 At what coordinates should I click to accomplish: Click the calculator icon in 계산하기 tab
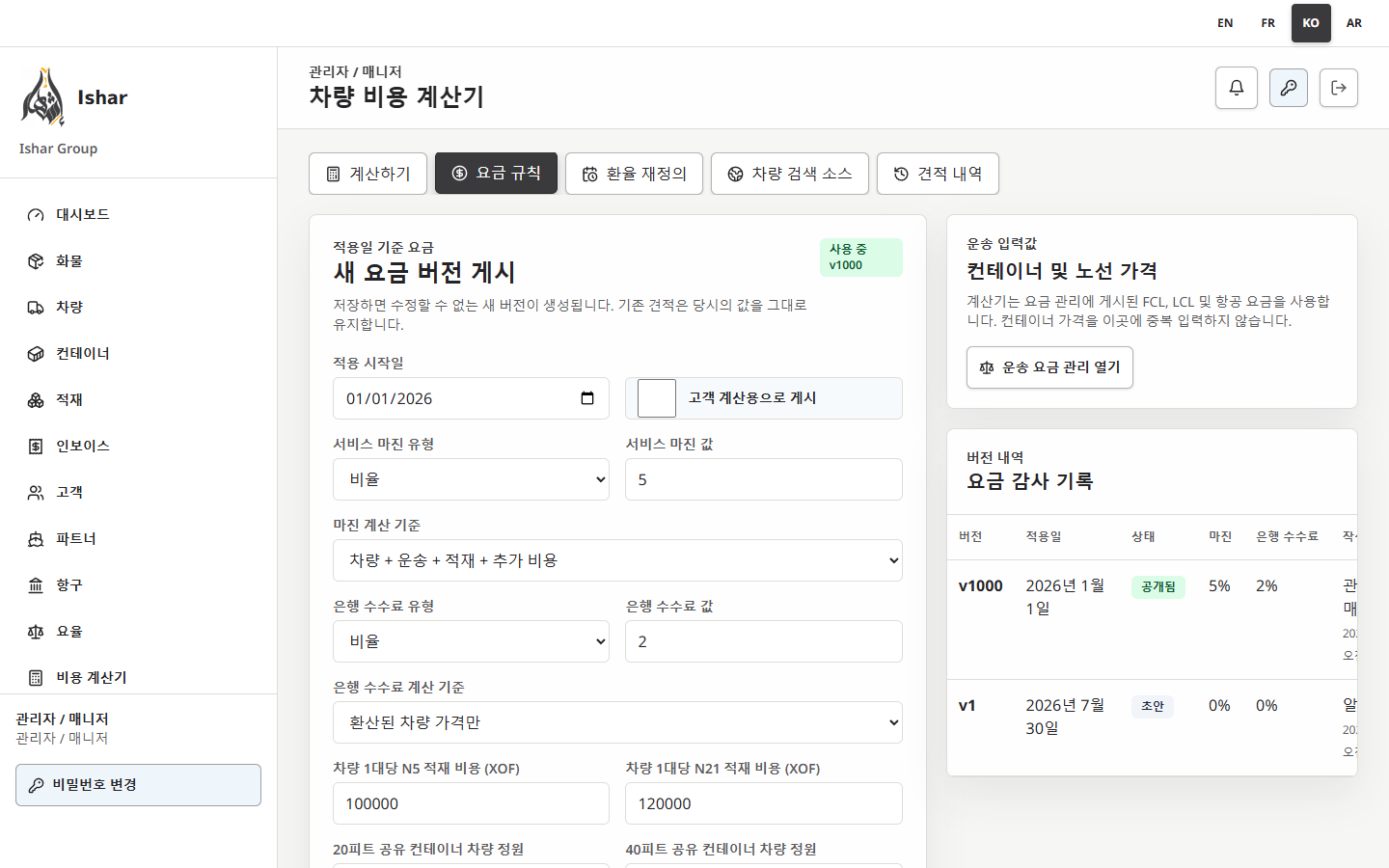click(333, 174)
